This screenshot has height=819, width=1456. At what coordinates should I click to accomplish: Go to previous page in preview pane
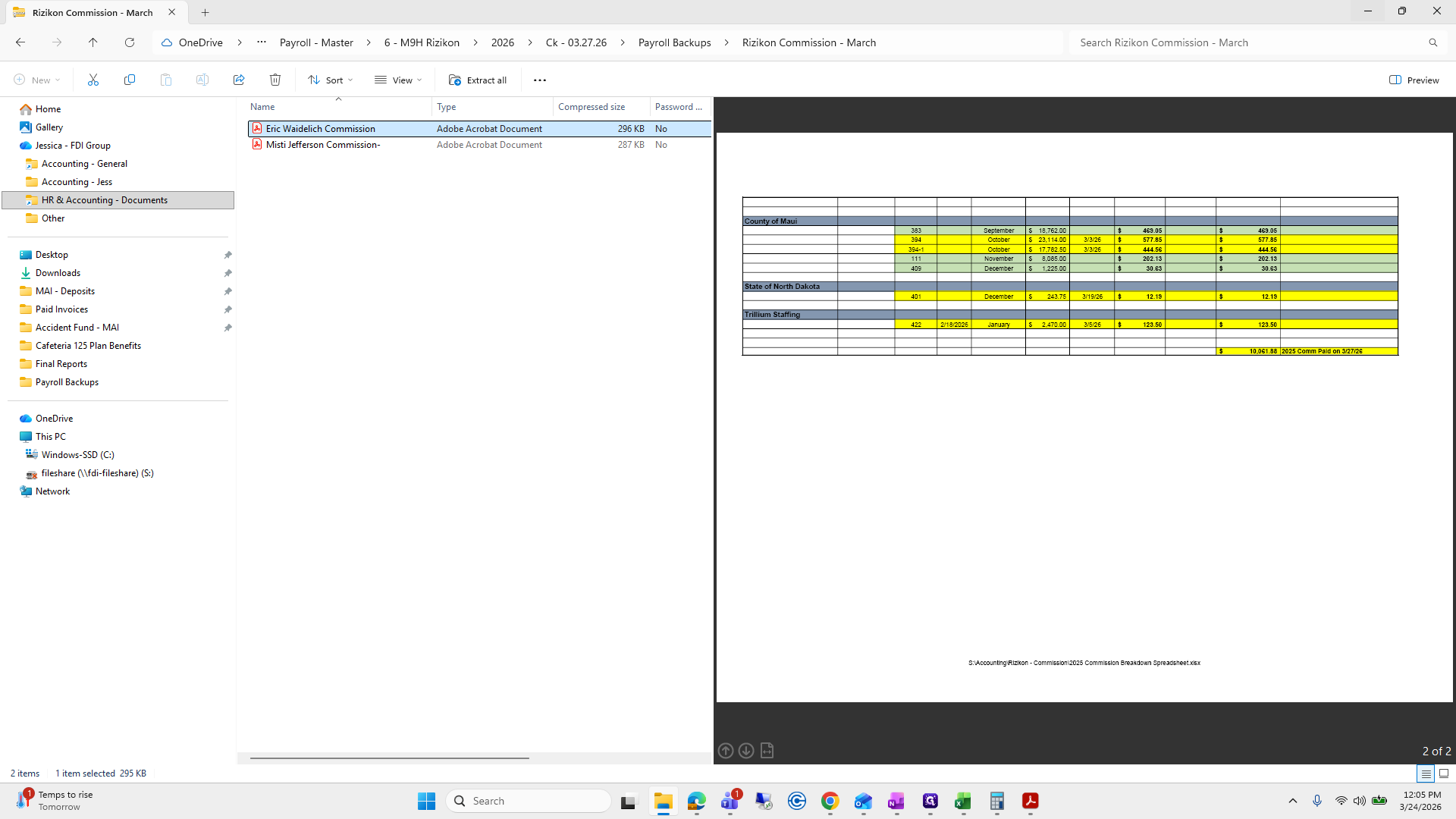[x=726, y=751]
